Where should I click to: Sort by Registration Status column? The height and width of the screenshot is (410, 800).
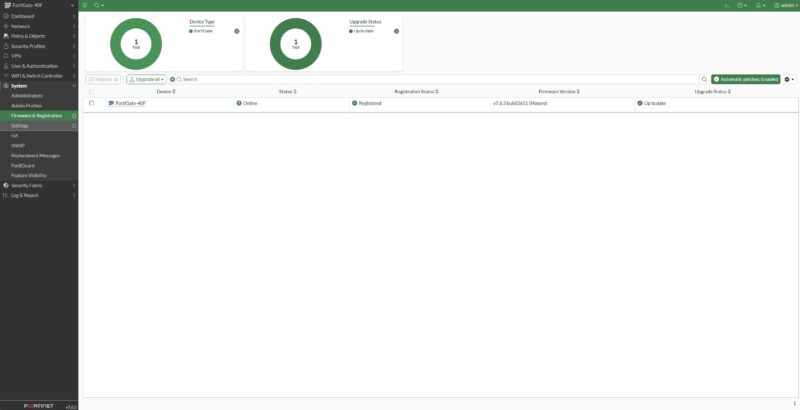pyautogui.click(x=416, y=92)
